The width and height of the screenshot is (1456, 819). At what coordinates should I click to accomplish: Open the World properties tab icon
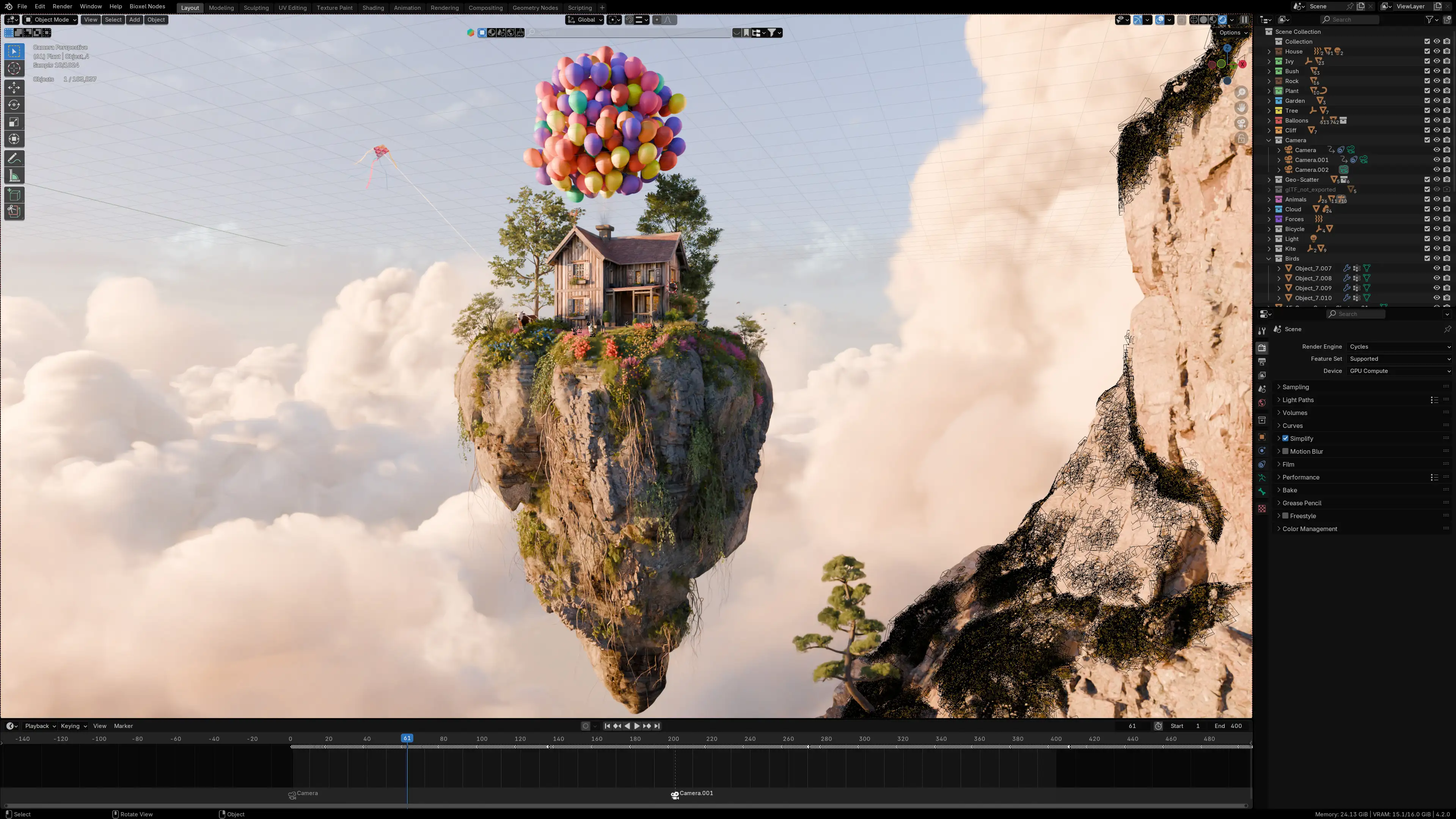point(1261,403)
